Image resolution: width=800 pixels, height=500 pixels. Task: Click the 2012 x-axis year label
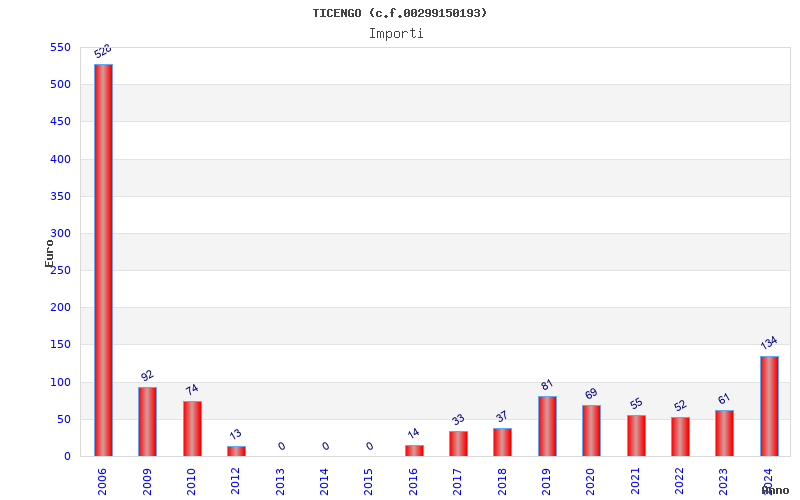pos(235,482)
